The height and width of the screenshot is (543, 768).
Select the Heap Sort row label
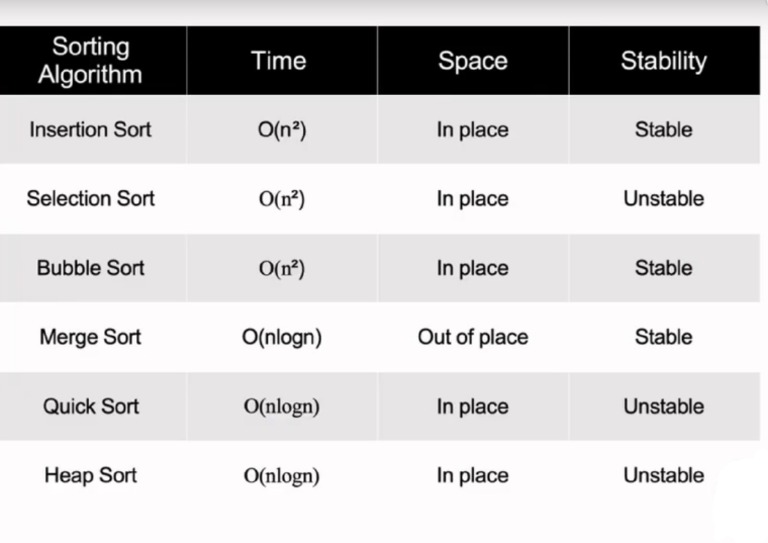91,475
